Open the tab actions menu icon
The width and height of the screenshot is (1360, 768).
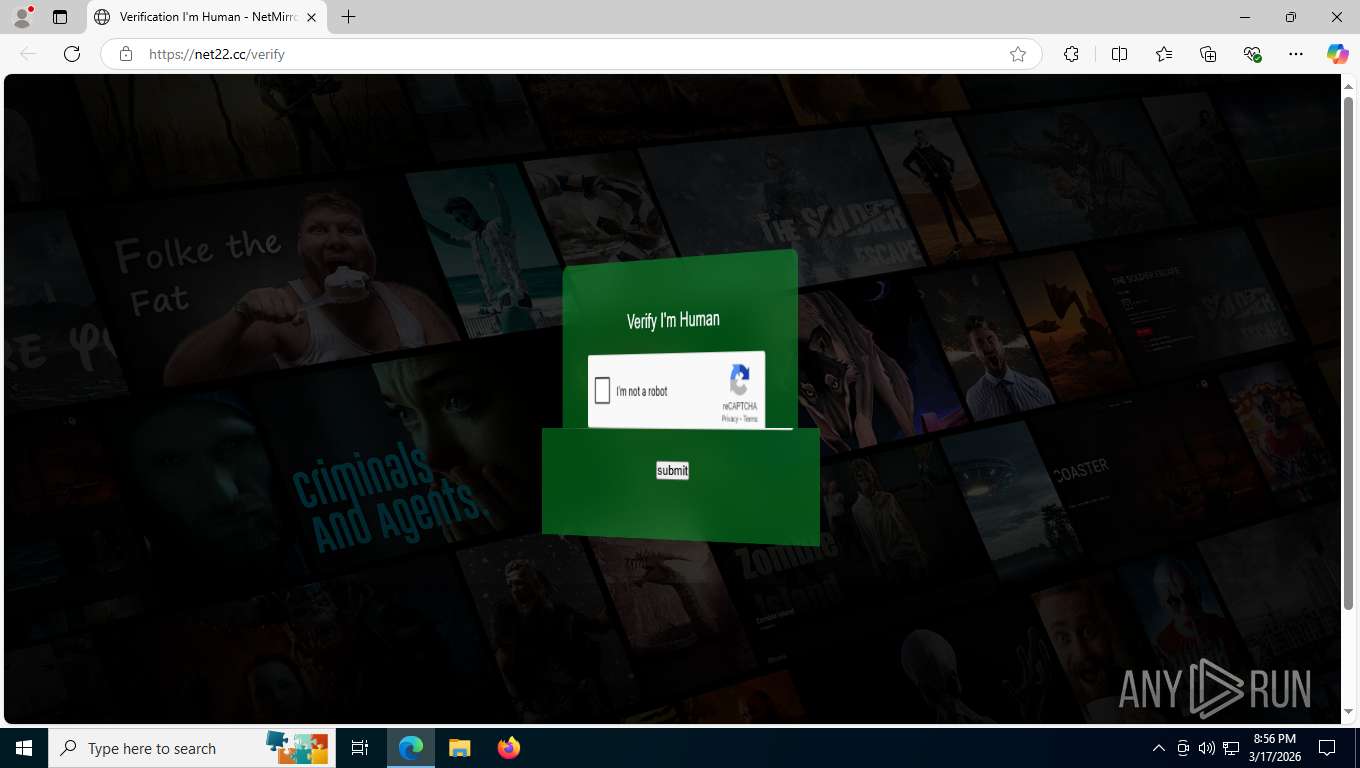[60, 17]
